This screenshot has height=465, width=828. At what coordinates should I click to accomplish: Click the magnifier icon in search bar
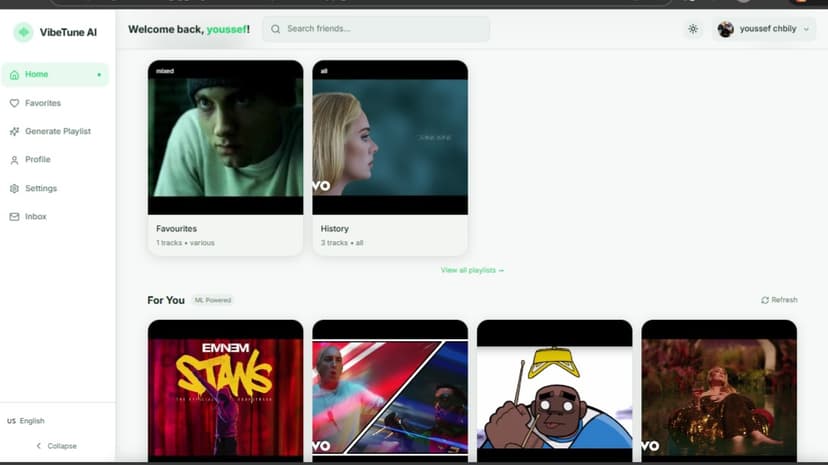pos(276,29)
